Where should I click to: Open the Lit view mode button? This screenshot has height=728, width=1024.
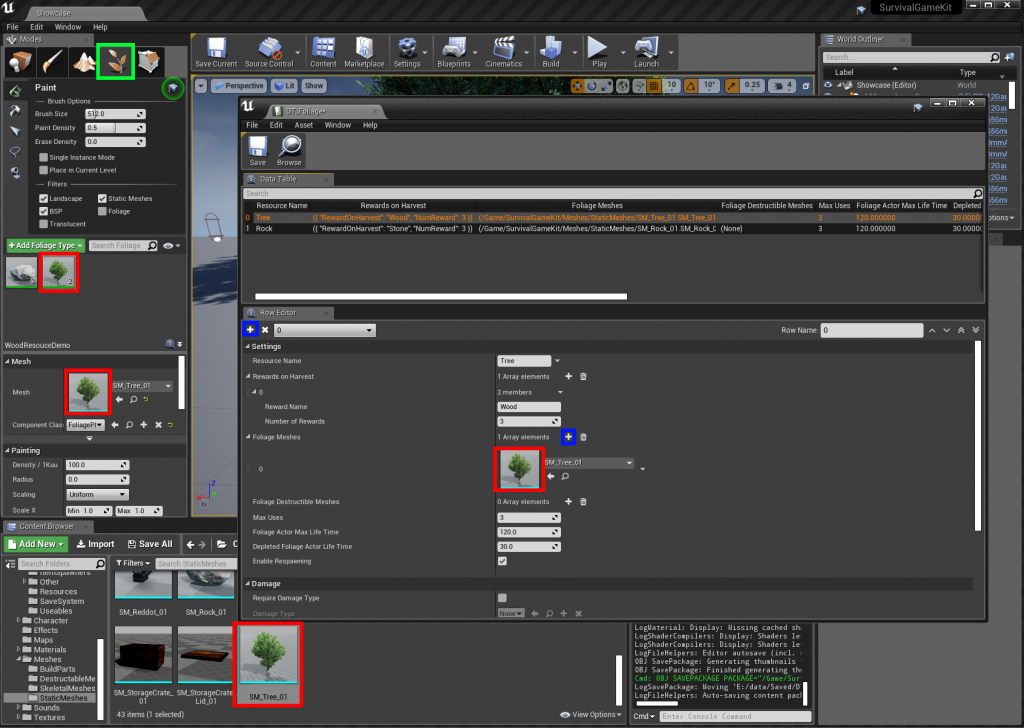[x=284, y=86]
